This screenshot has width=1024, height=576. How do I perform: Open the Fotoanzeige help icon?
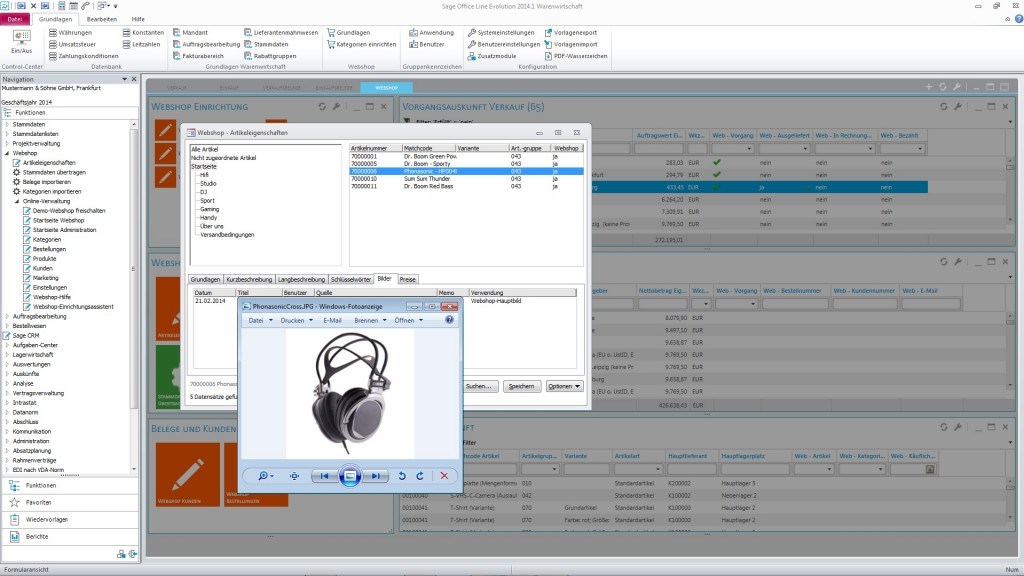449,320
